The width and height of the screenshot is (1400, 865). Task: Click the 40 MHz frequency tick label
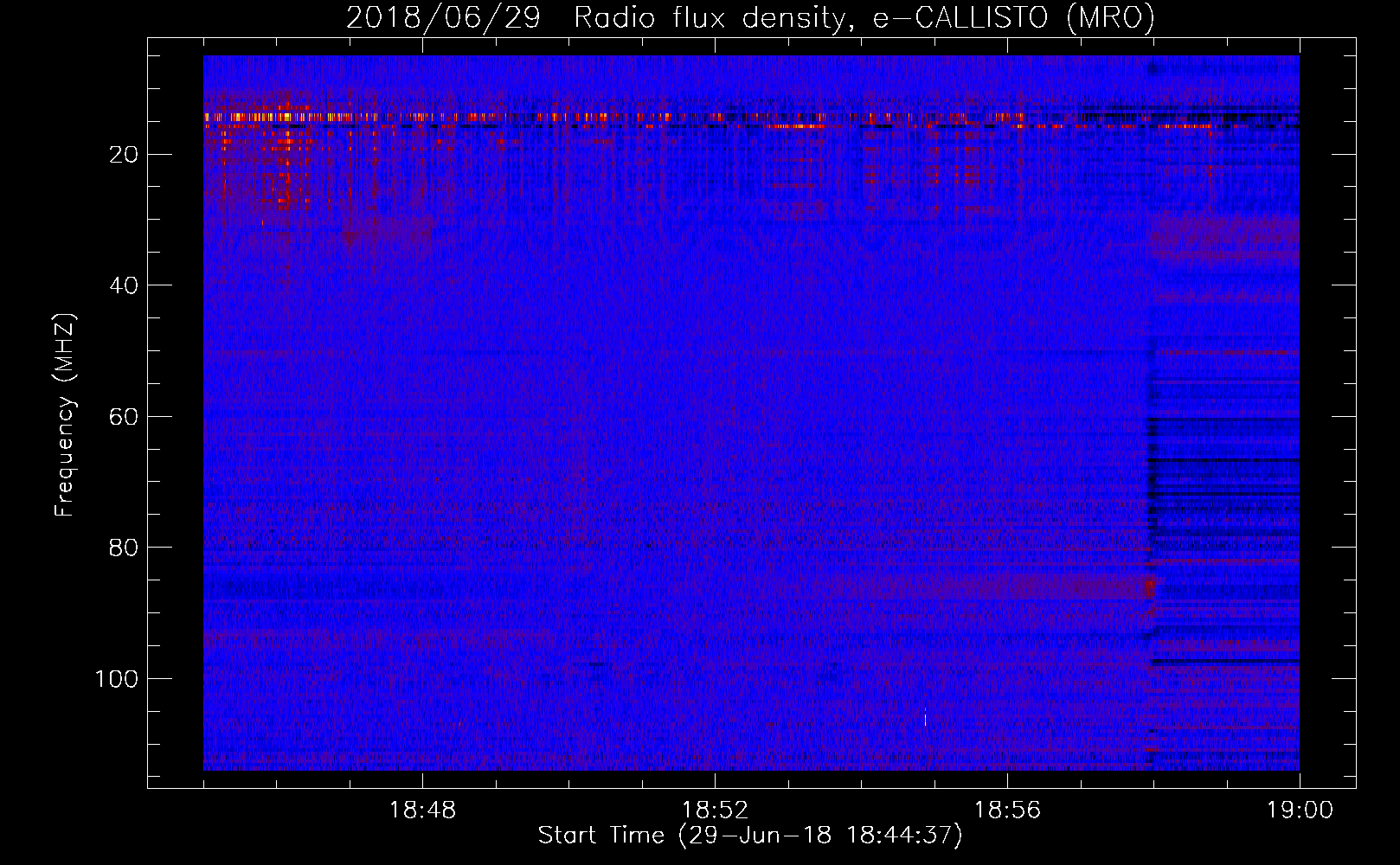125,285
